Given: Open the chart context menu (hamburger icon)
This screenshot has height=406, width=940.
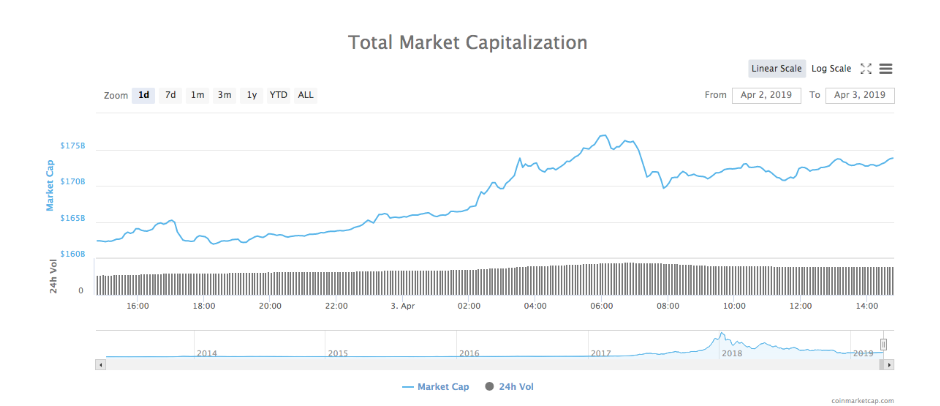Looking at the screenshot, I should click(886, 69).
